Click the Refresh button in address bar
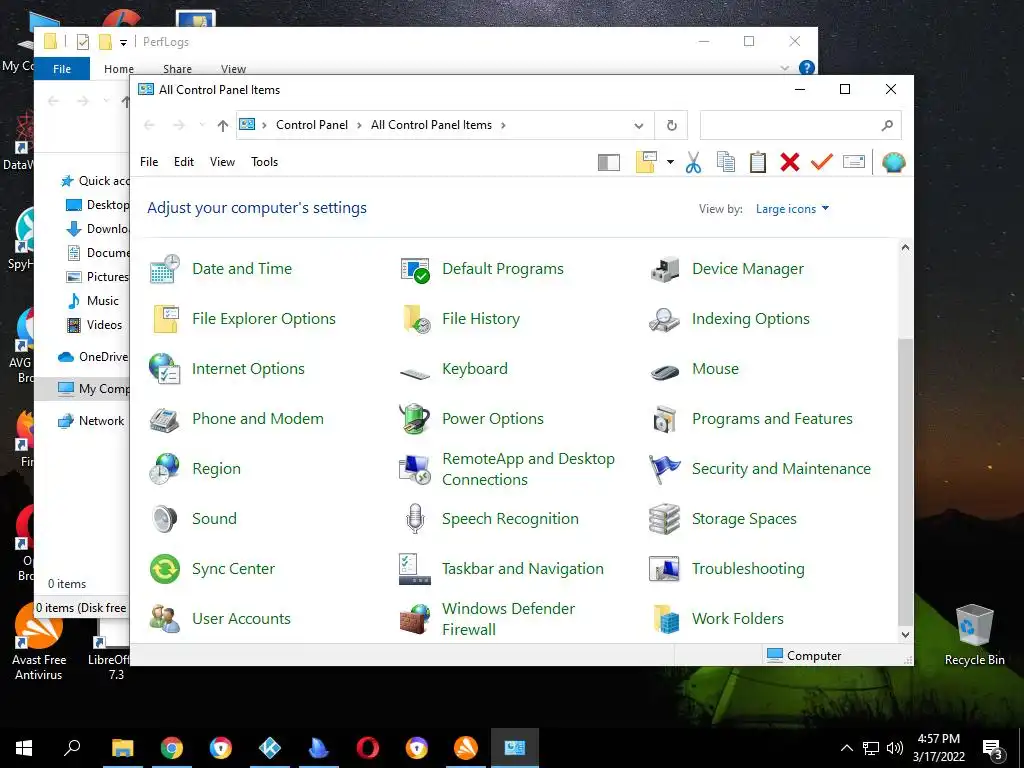Image resolution: width=1024 pixels, height=768 pixels. (671, 125)
